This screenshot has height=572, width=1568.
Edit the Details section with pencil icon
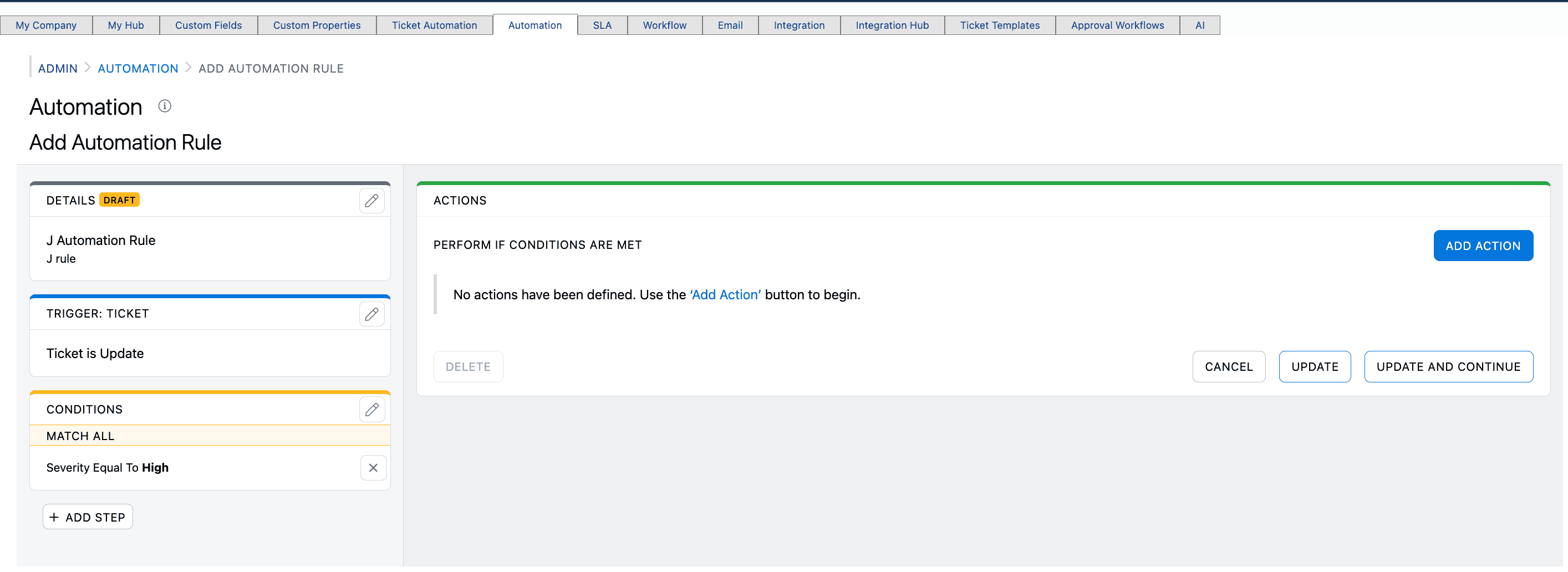point(371,201)
